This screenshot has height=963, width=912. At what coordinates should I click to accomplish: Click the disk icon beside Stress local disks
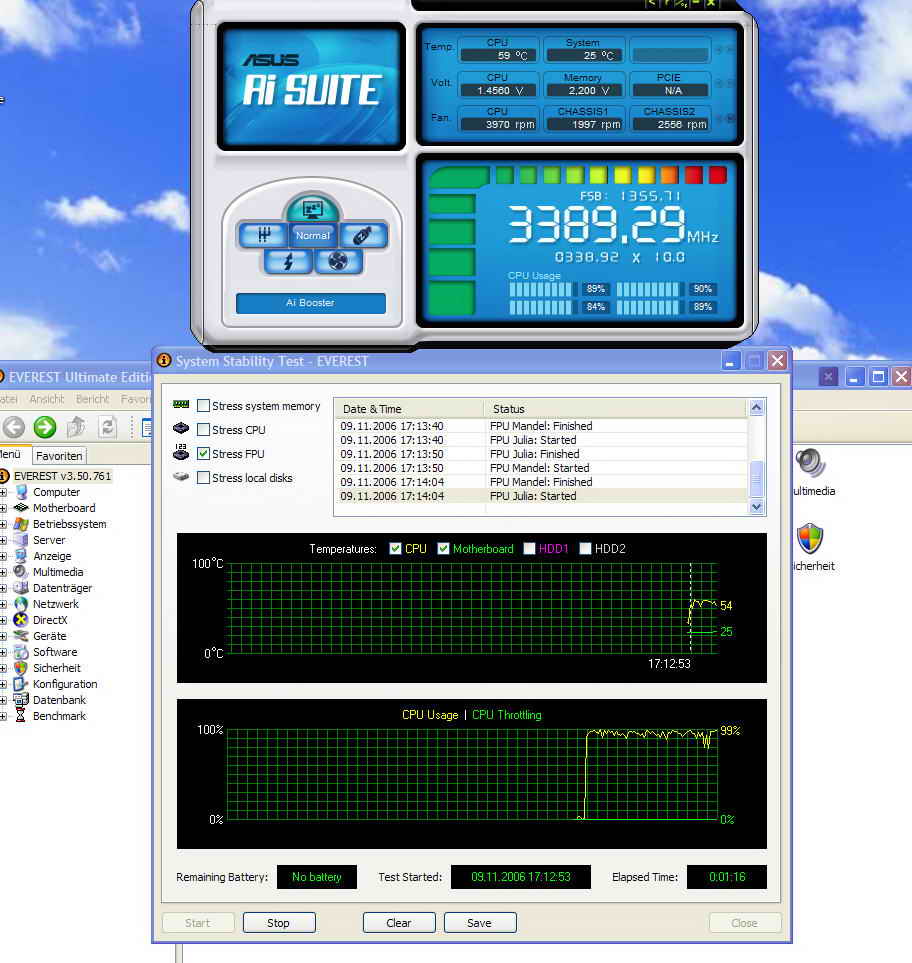click(x=181, y=476)
